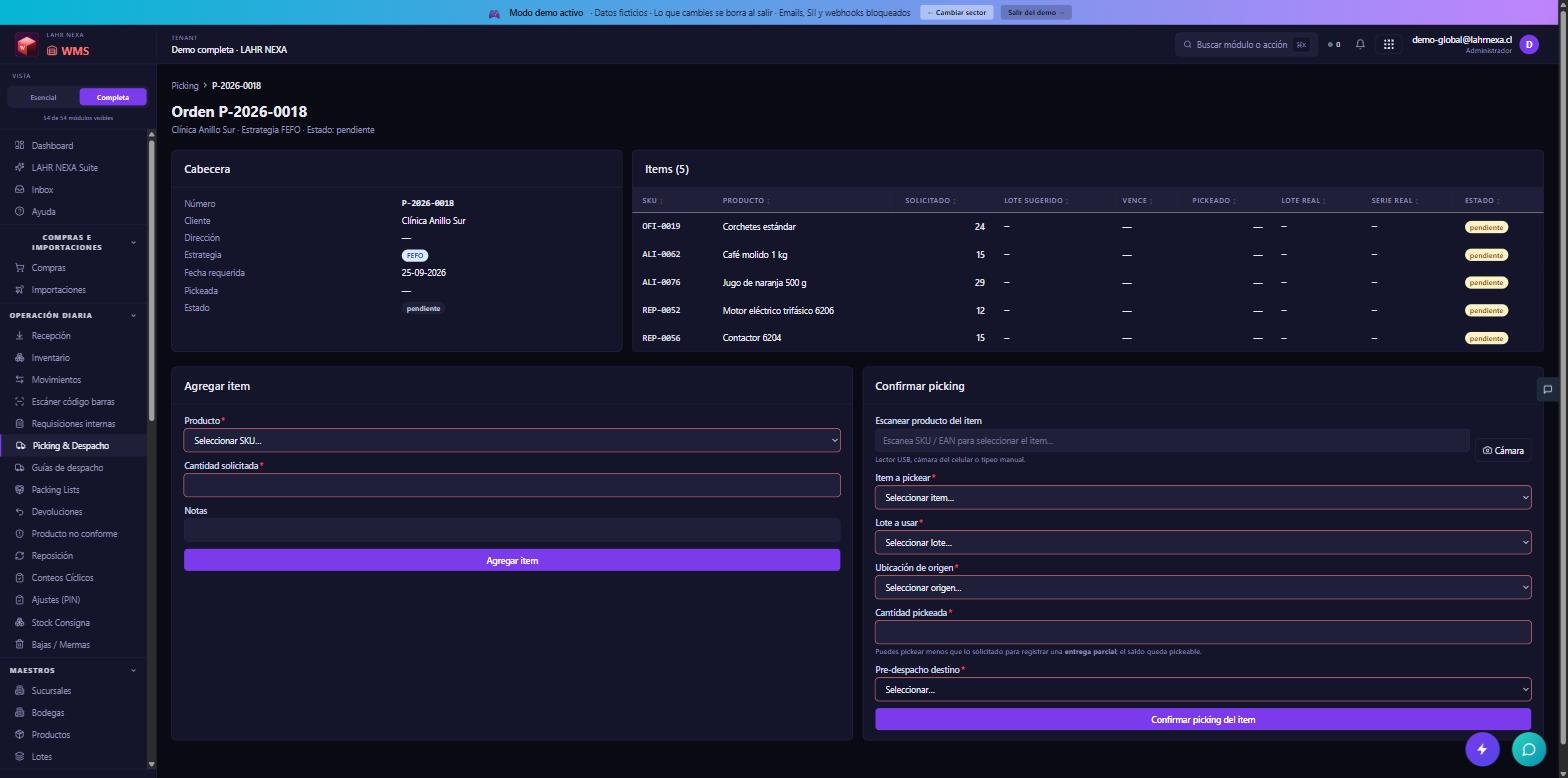Viewport: 1568px width, 778px height.
Task: Open Packing Lists menu item
Action: tap(55, 490)
